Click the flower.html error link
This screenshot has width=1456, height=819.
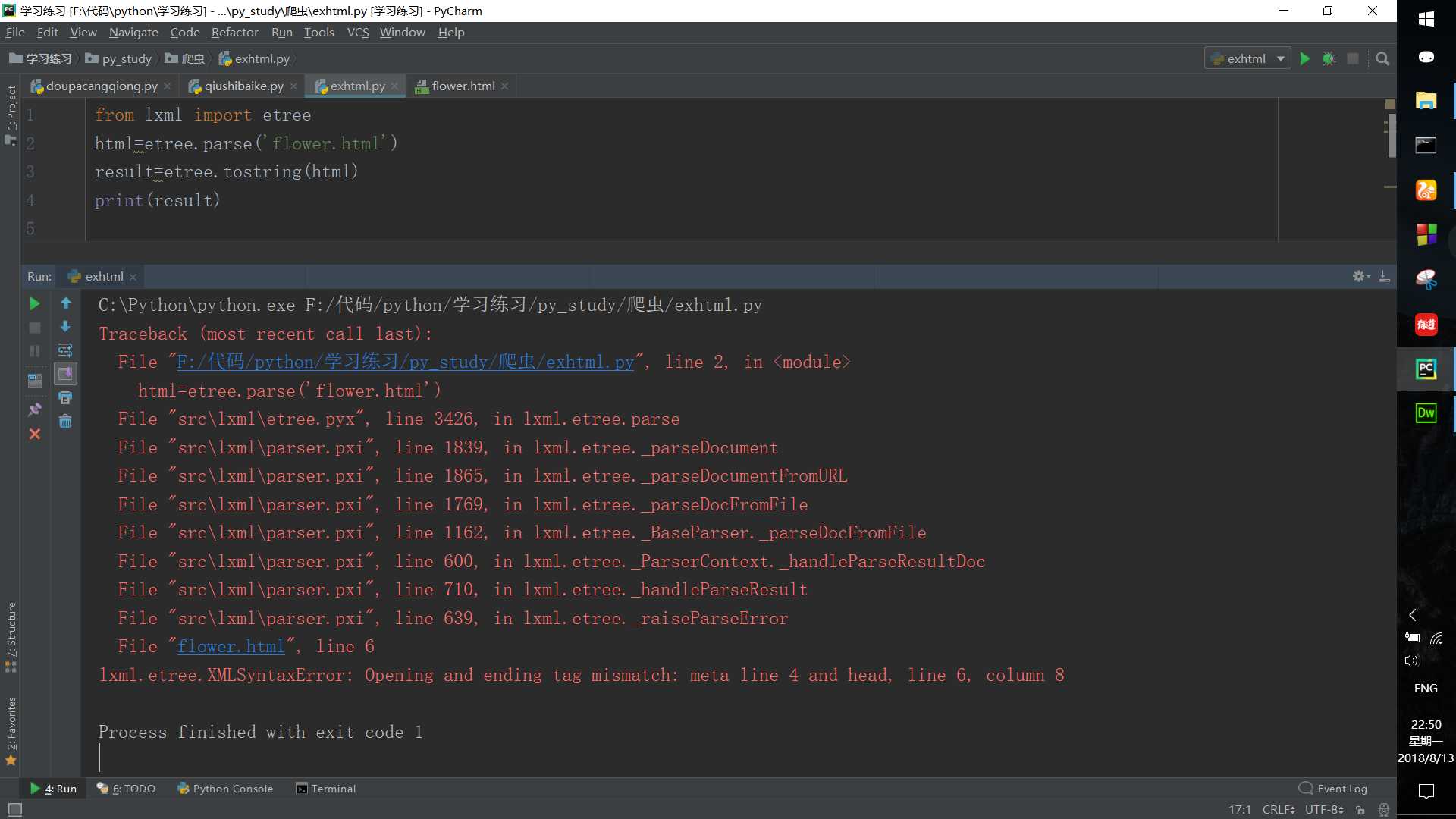231,647
